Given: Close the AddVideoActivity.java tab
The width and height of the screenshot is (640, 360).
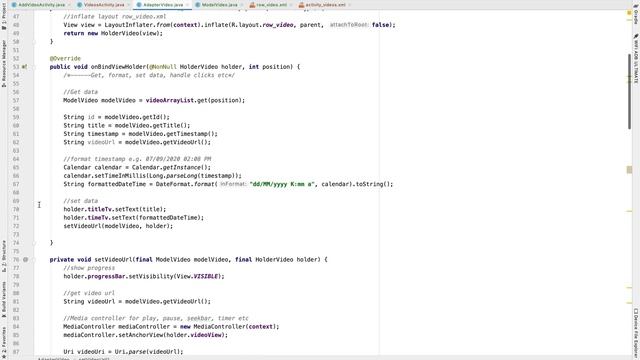Looking at the screenshot, I should (69, 5).
